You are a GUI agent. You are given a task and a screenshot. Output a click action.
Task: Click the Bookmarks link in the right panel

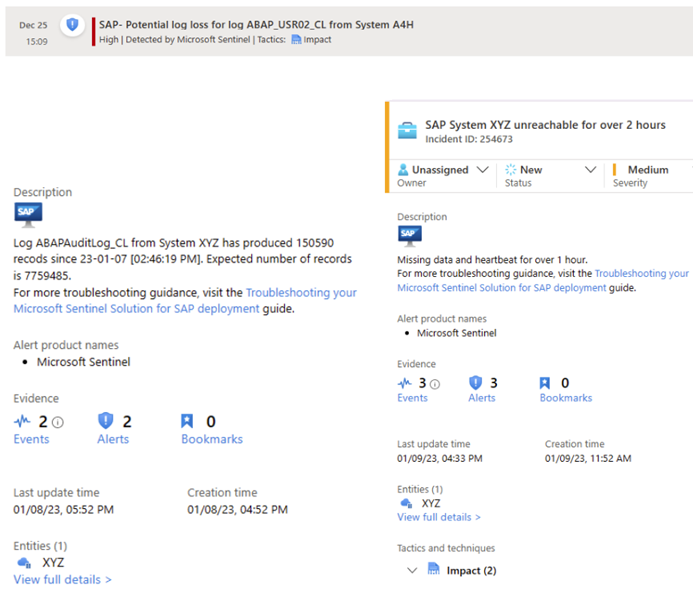(x=565, y=398)
